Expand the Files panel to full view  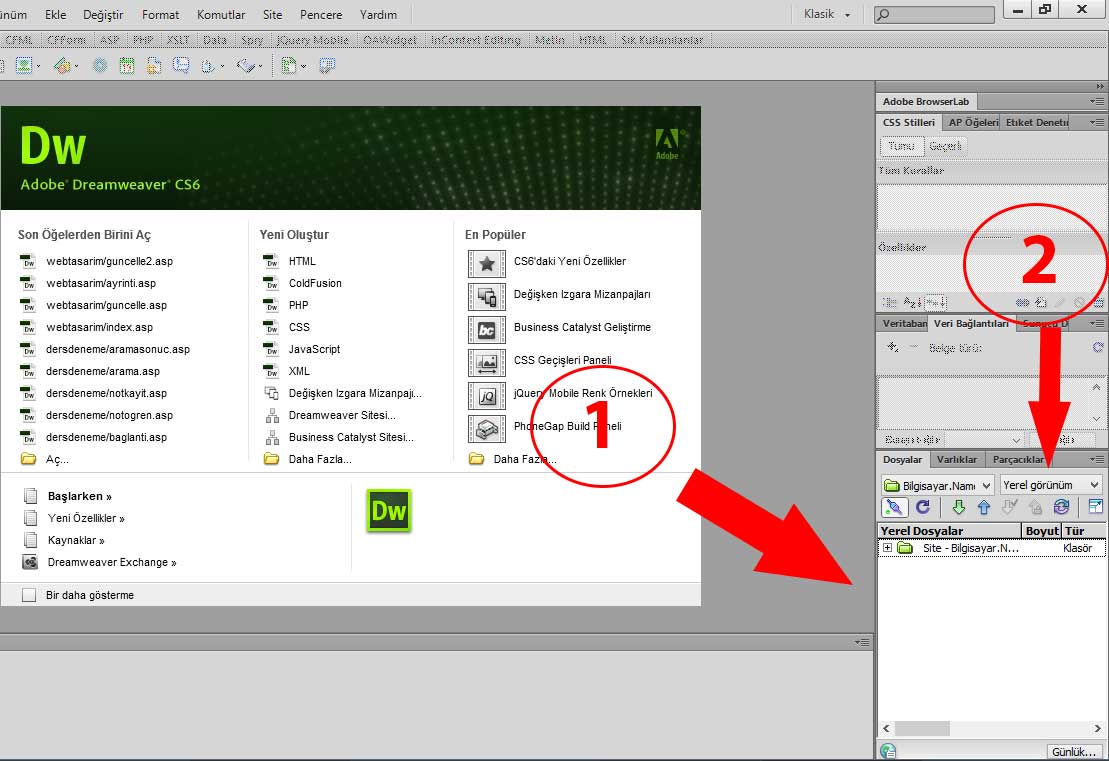tap(1095, 506)
